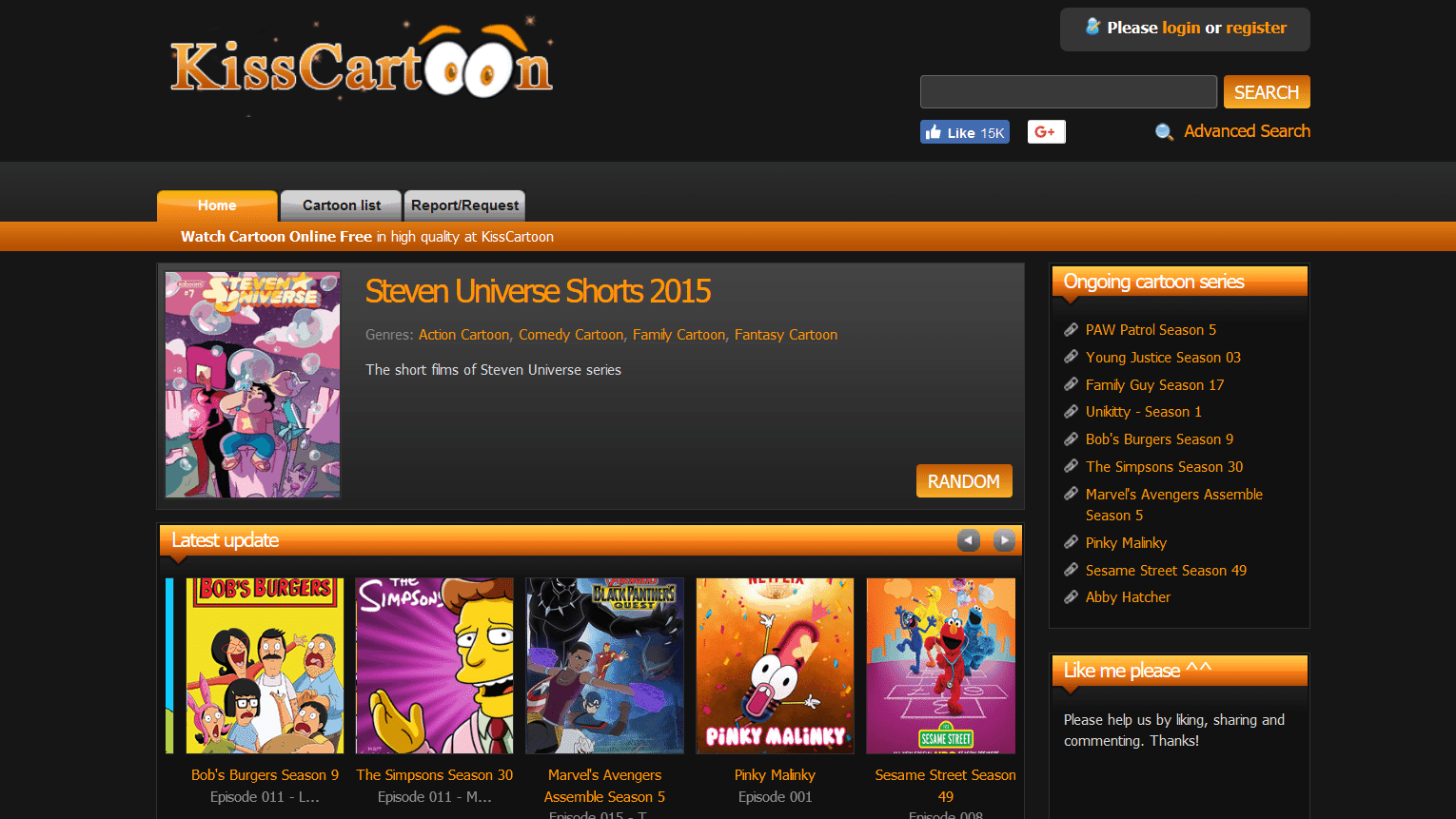Click the Facebook Like button
The image size is (1456, 819).
(x=964, y=131)
